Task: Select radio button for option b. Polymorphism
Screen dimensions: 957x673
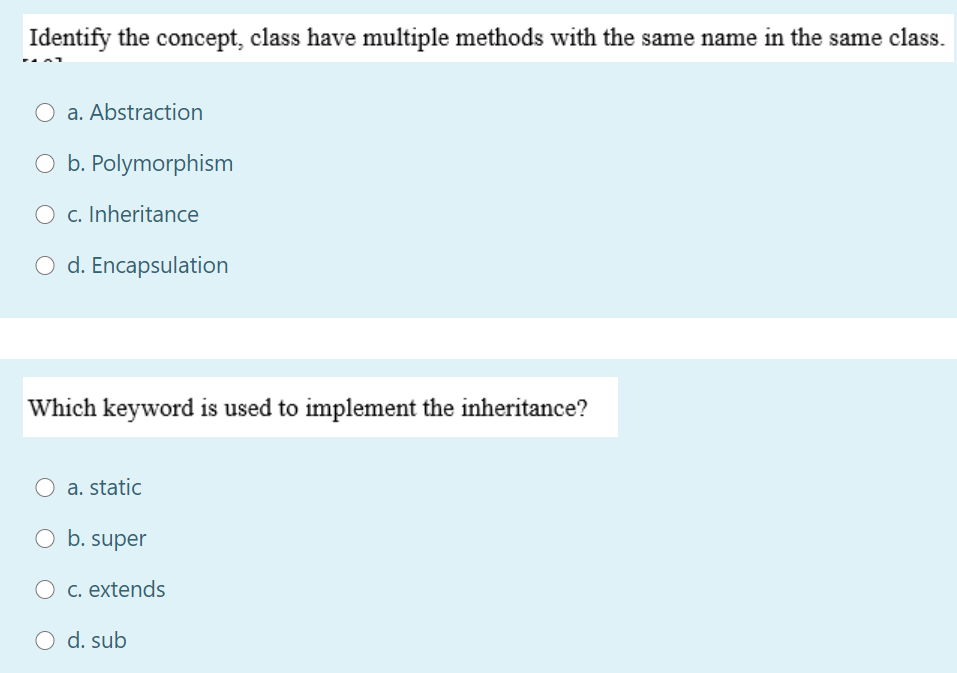Action: (45, 163)
